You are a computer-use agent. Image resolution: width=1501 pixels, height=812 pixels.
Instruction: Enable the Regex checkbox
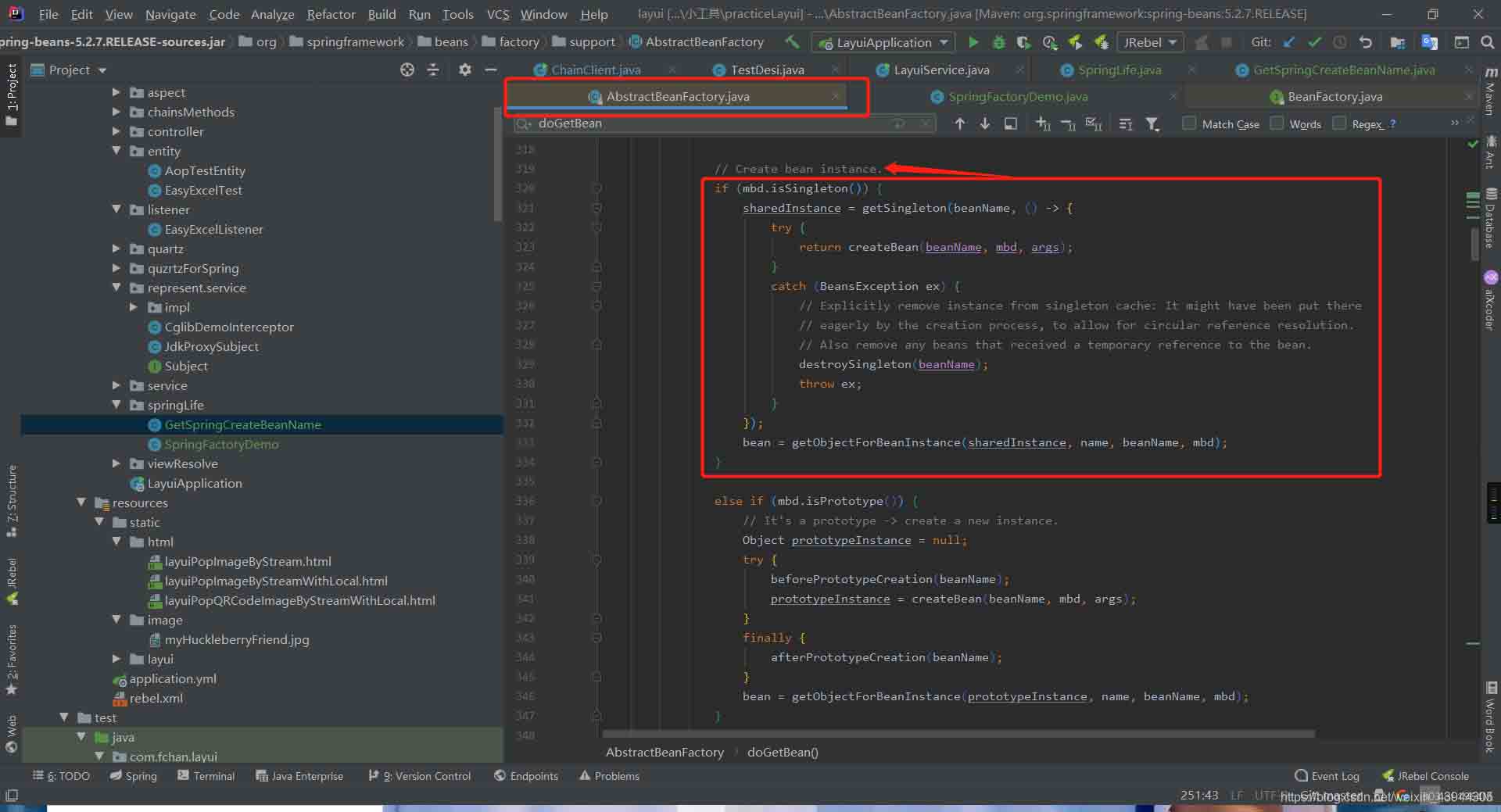1339,123
